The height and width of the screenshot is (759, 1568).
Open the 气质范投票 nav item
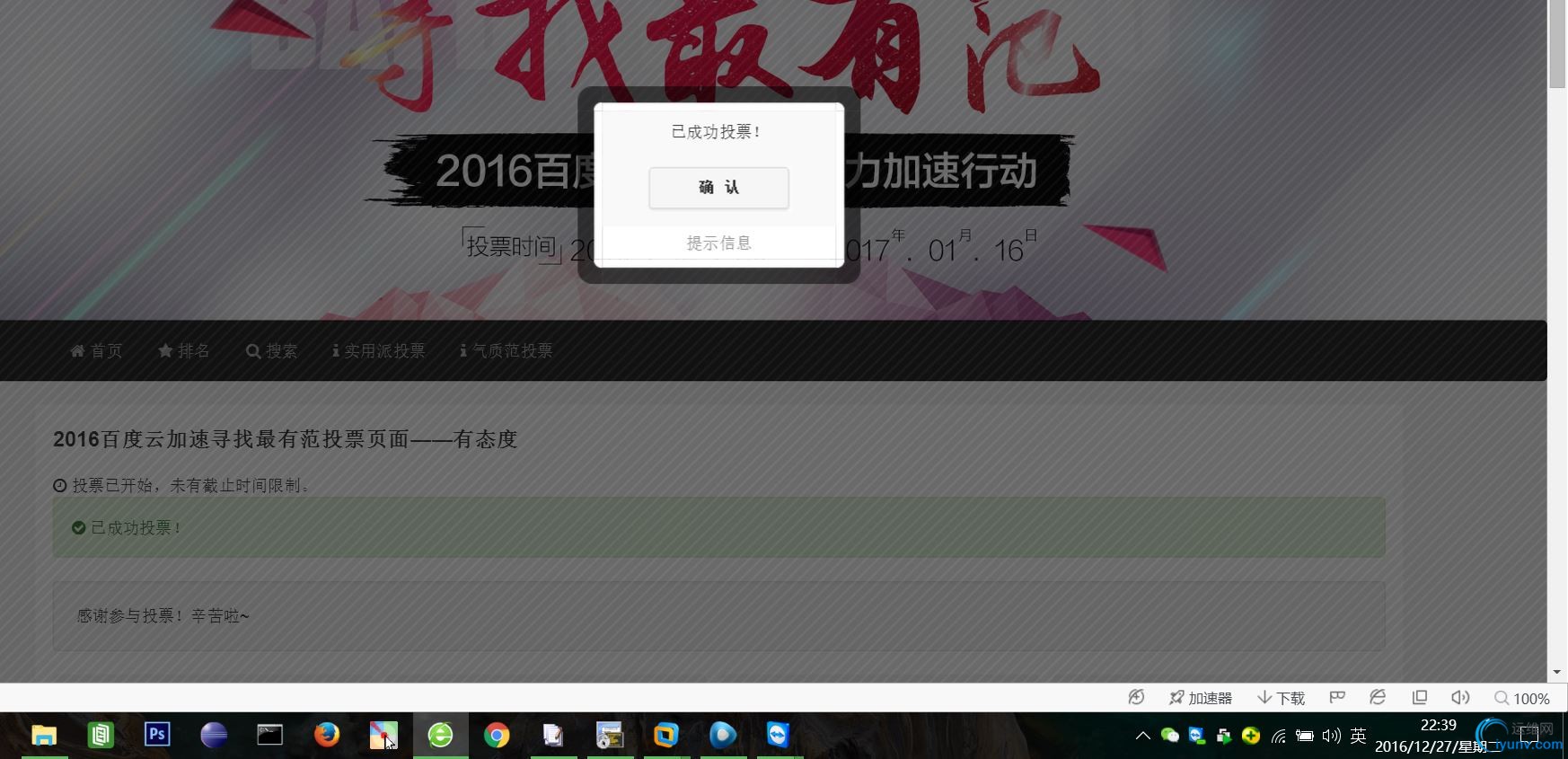coord(506,350)
